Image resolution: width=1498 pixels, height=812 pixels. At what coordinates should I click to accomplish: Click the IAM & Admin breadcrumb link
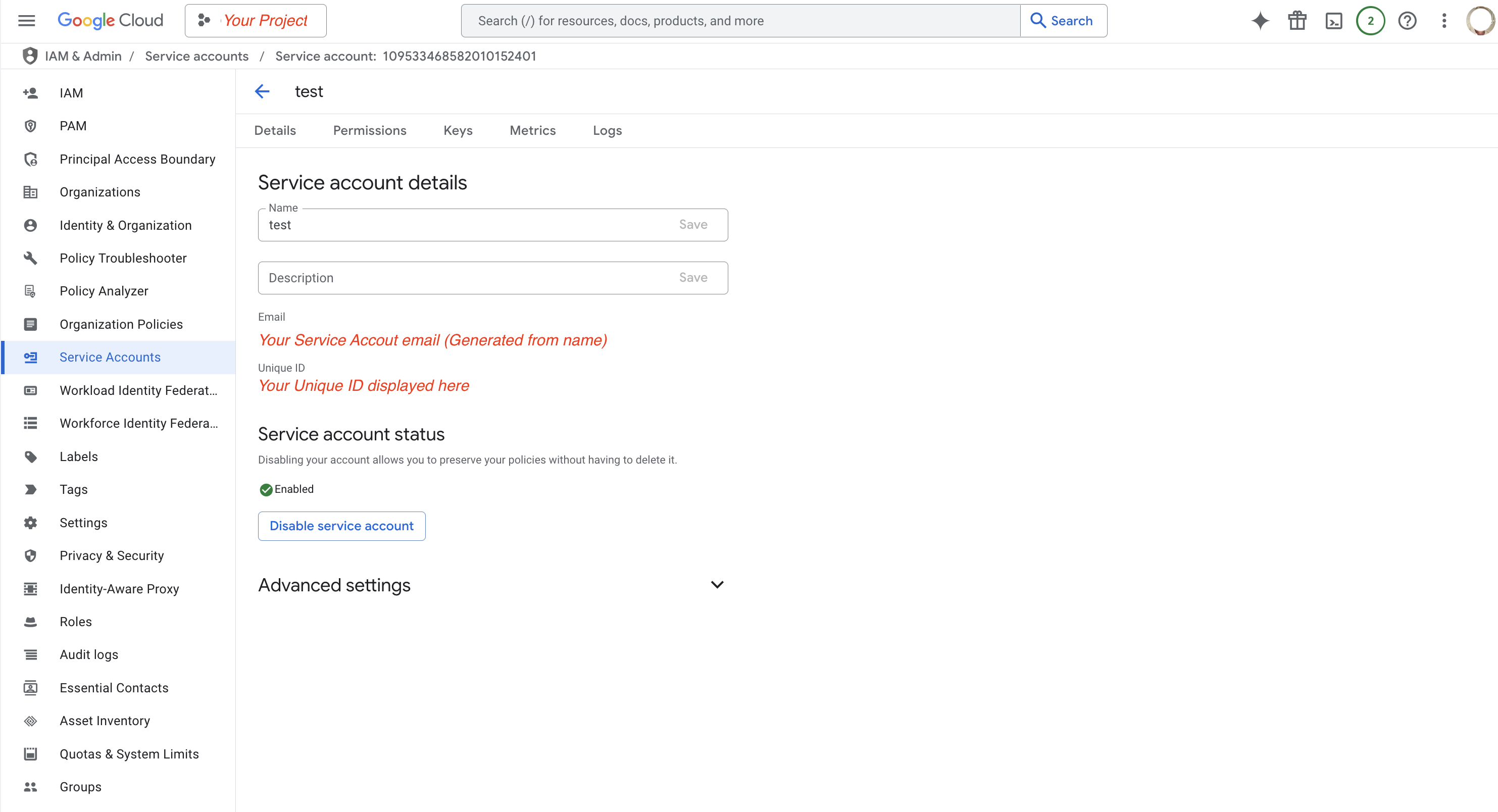(x=83, y=56)
